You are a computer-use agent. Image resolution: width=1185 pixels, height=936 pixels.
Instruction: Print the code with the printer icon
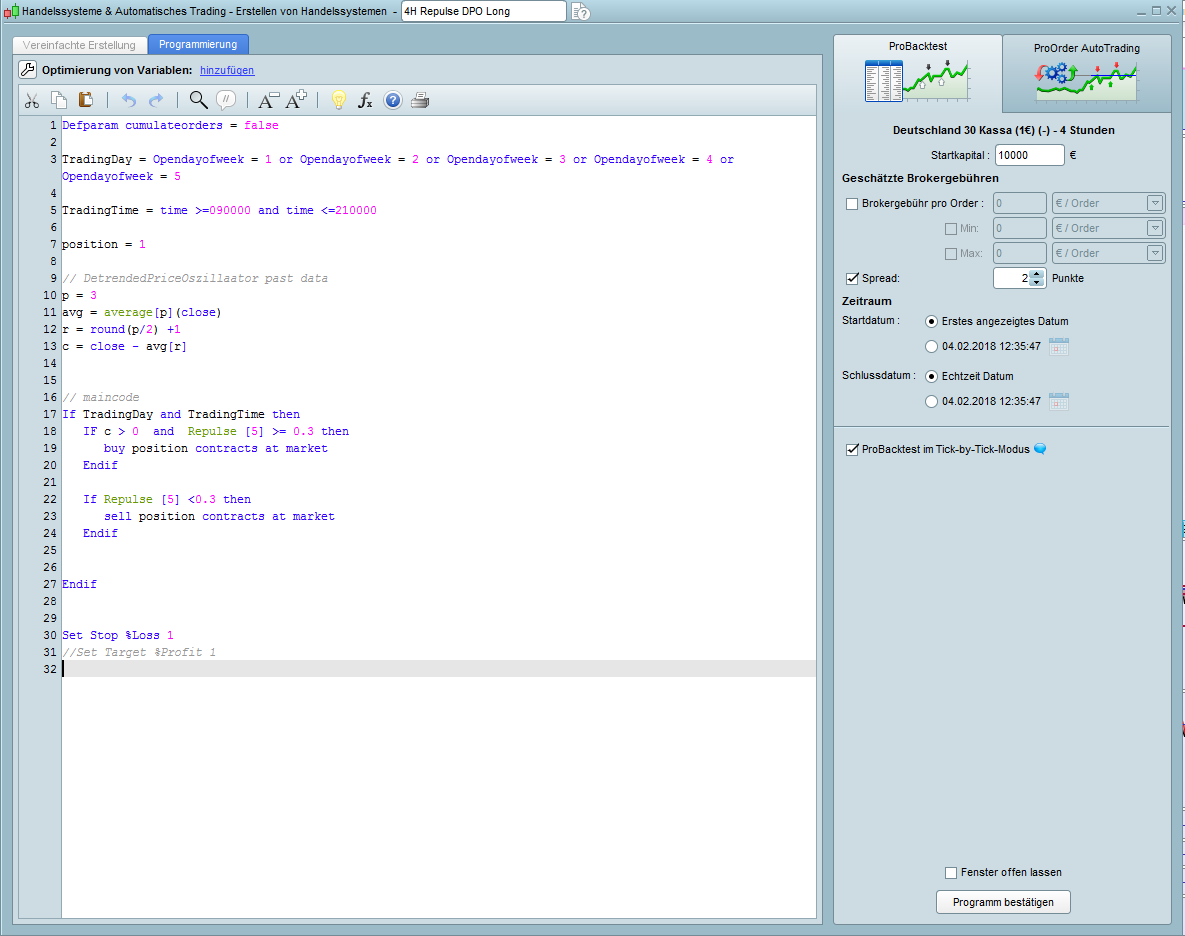(x=420, y=100)
